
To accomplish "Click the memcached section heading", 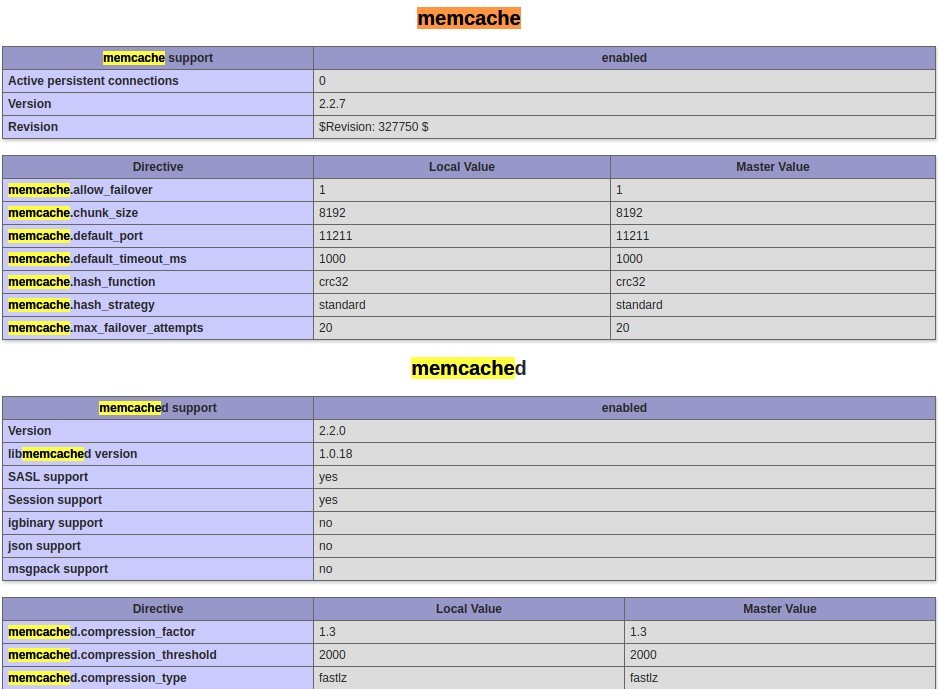I will pos(468,368).
